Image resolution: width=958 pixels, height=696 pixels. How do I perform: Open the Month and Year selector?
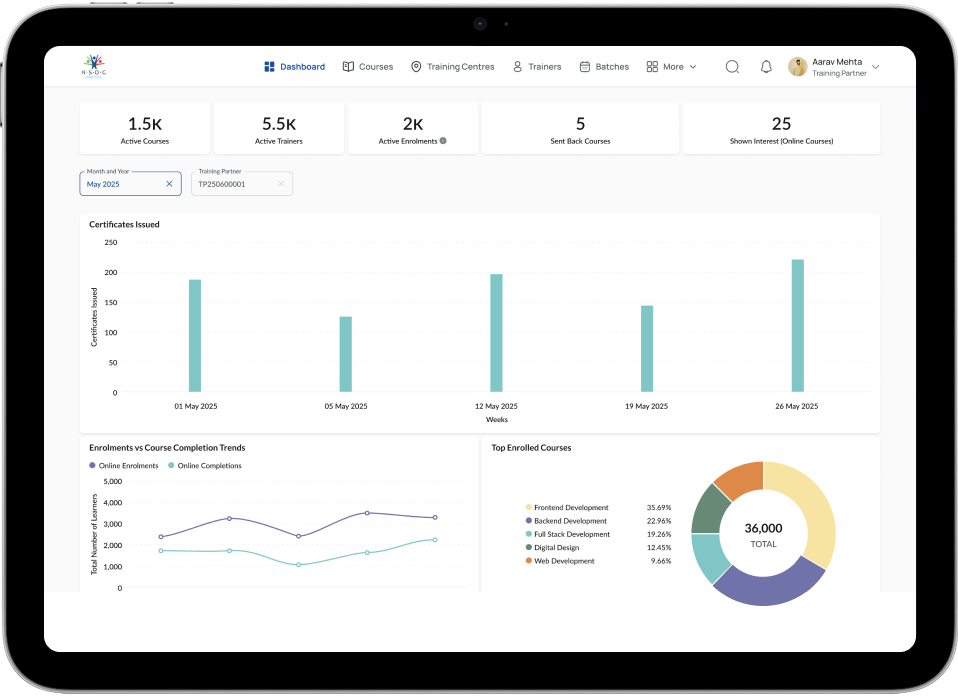coord(120,184)
